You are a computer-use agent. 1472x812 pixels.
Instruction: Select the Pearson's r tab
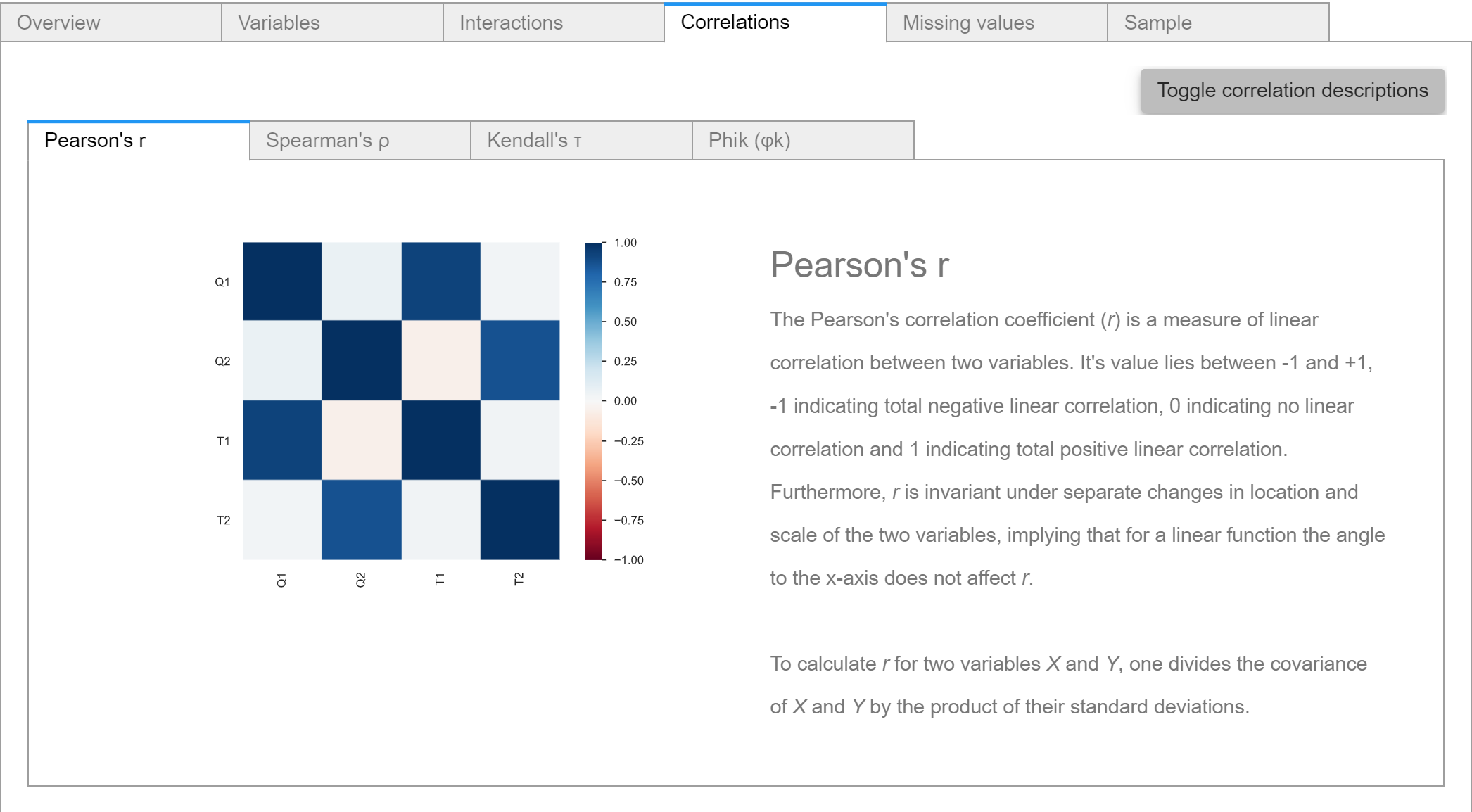point(139,141)
